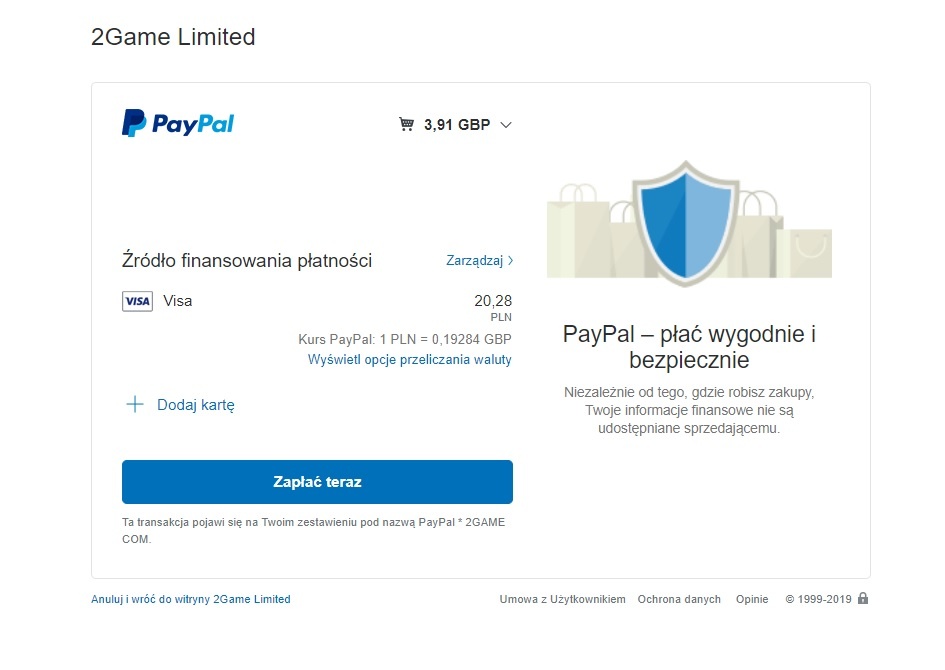
Task: Click the blue shield illustration
Action: 686,223
